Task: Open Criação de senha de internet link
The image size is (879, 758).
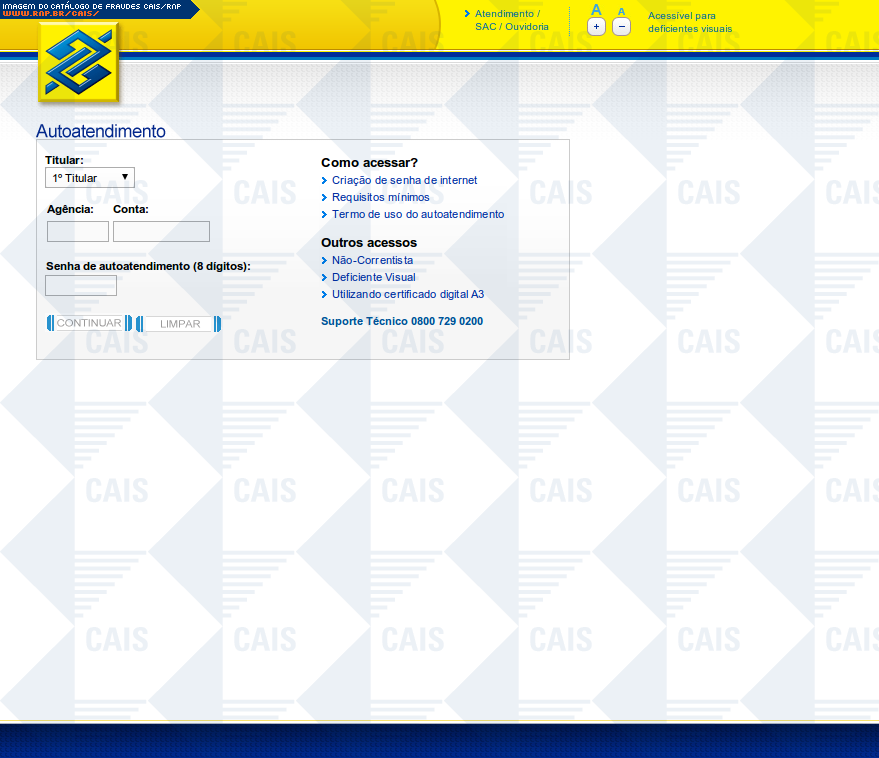Action: click(x=404, y=181)
